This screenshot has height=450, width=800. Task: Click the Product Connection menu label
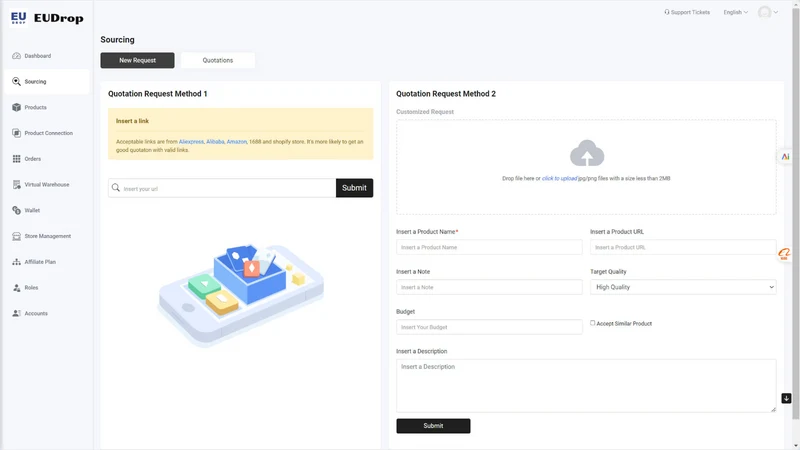coord(48,133)
